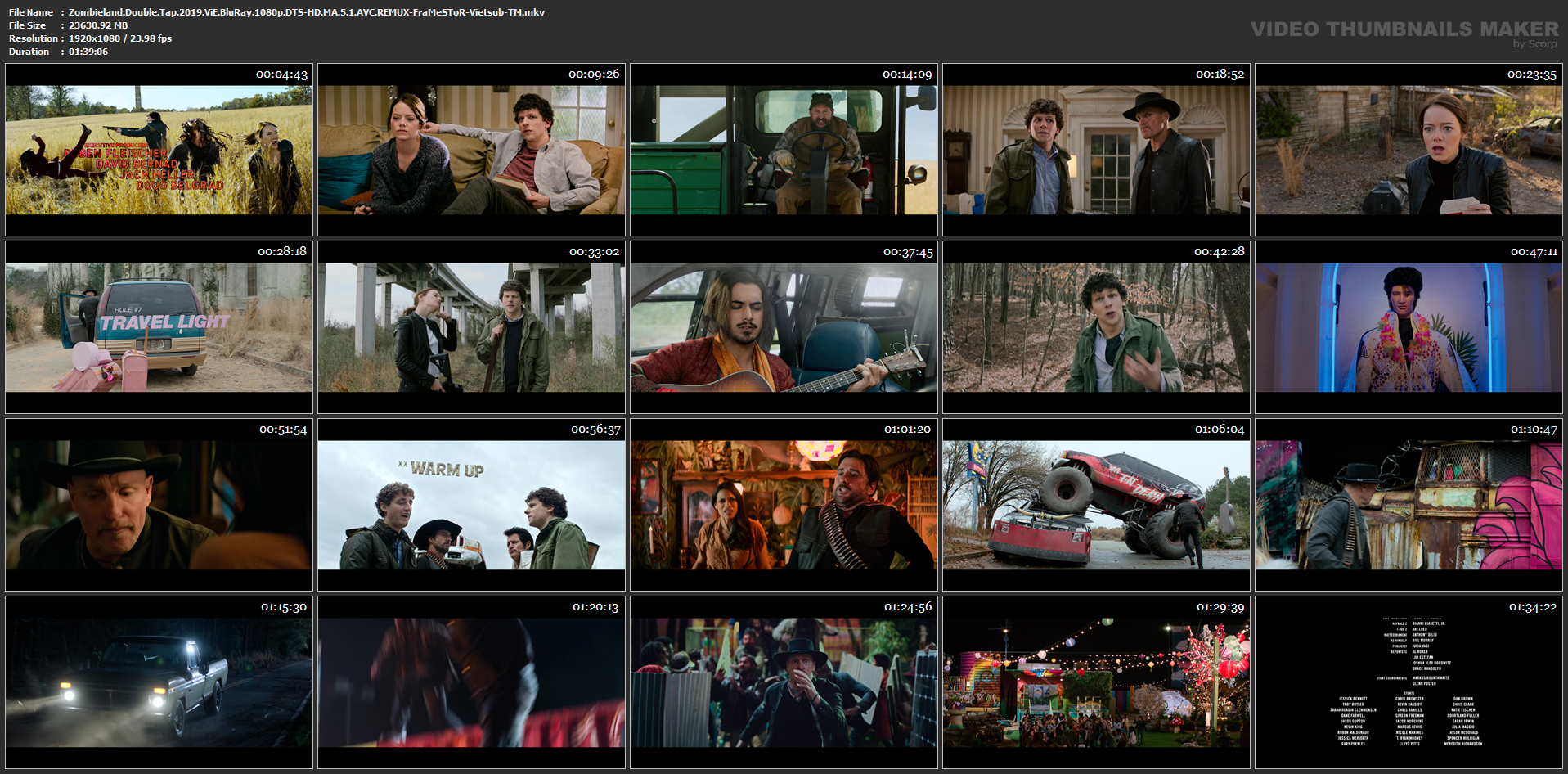Open the thumbnail at 00:14:09
The height and width of the screenshot is (774, 1568).
[784, 150]
